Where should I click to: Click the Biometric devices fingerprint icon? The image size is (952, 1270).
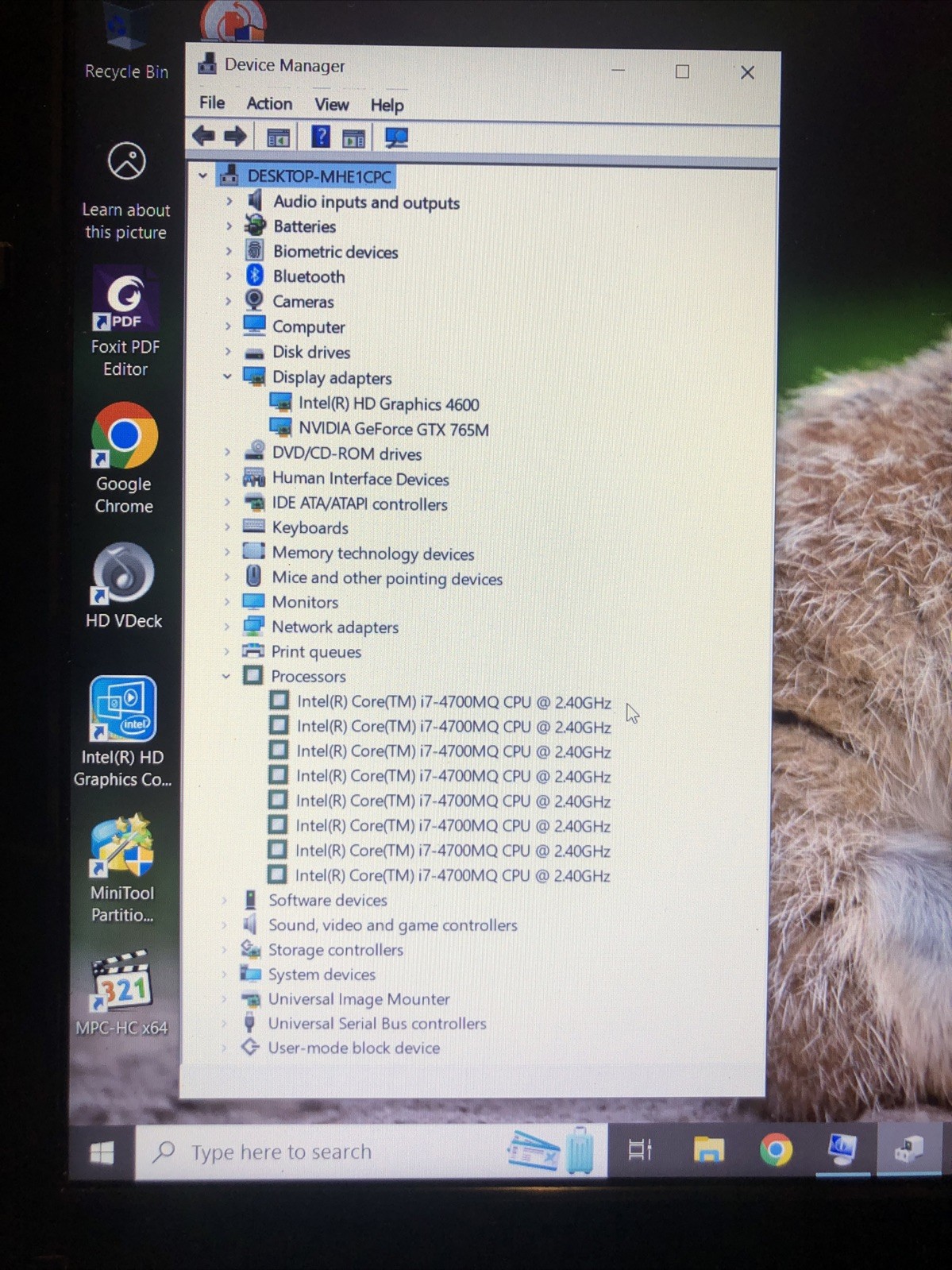pyautogui.click(x=254, y=250)
